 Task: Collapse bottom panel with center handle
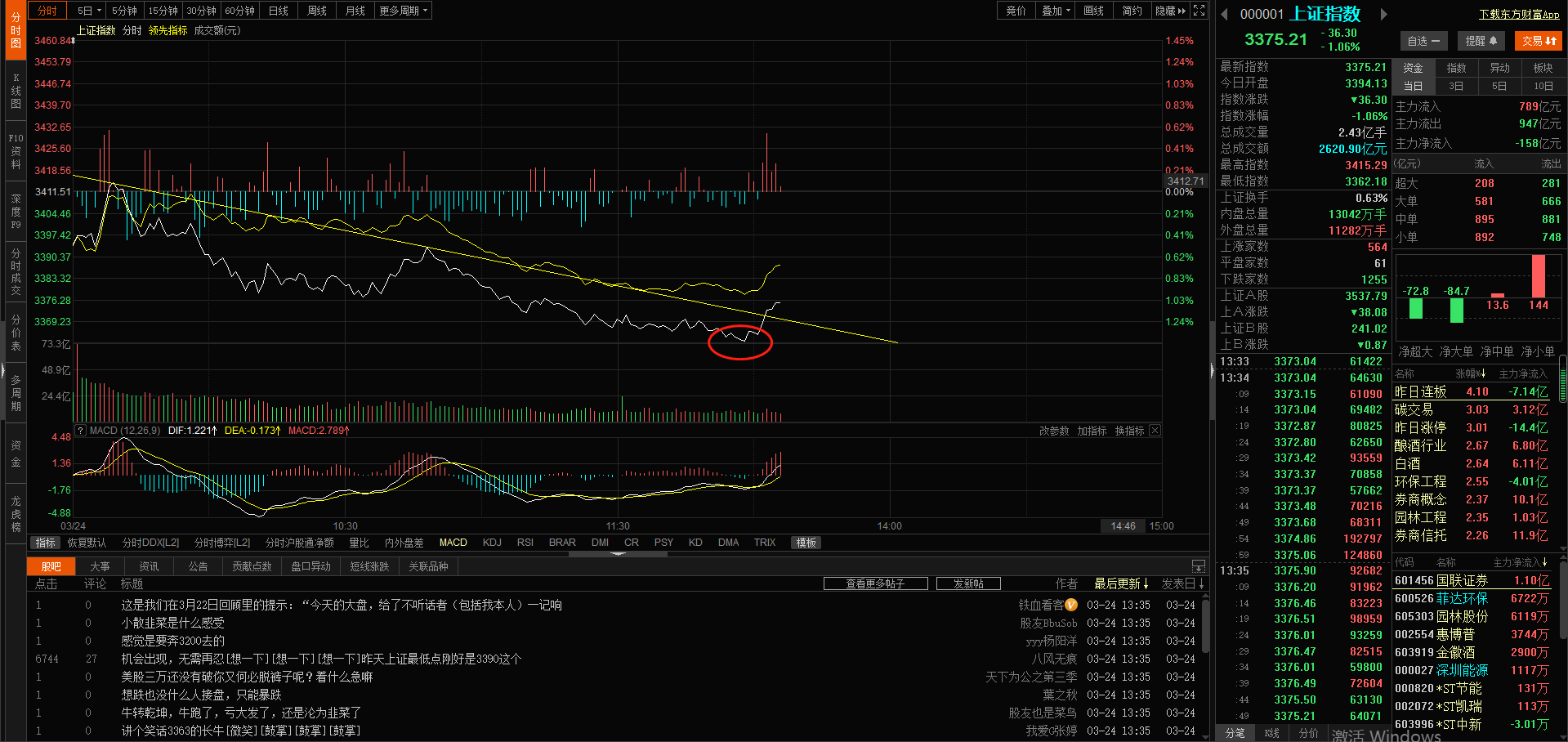tap(618, 553)
